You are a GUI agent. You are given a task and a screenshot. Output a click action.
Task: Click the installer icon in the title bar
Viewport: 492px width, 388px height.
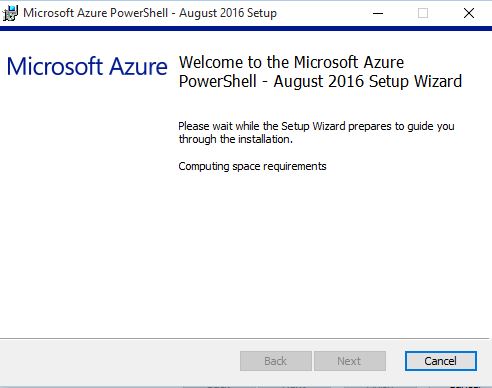pyautogui.click(x=10, y=13)
